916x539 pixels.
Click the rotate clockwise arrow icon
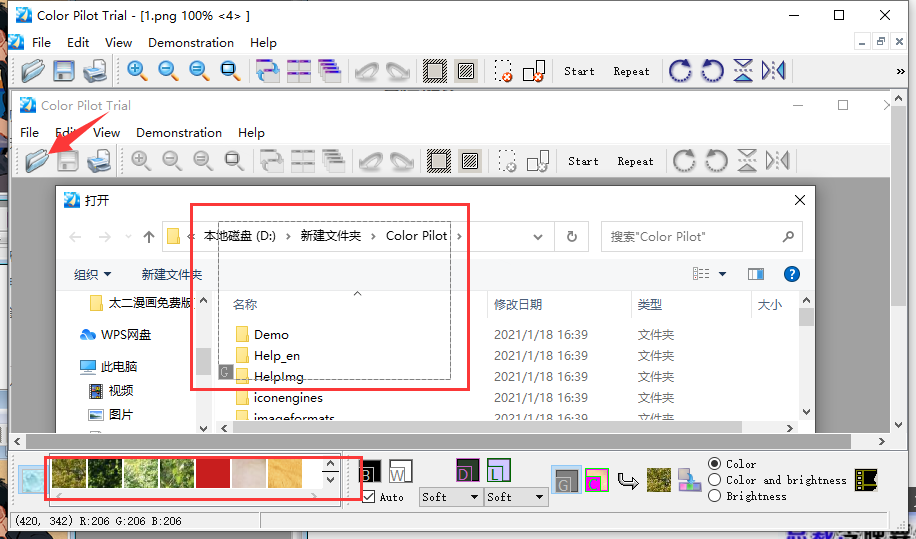point(680,71)
